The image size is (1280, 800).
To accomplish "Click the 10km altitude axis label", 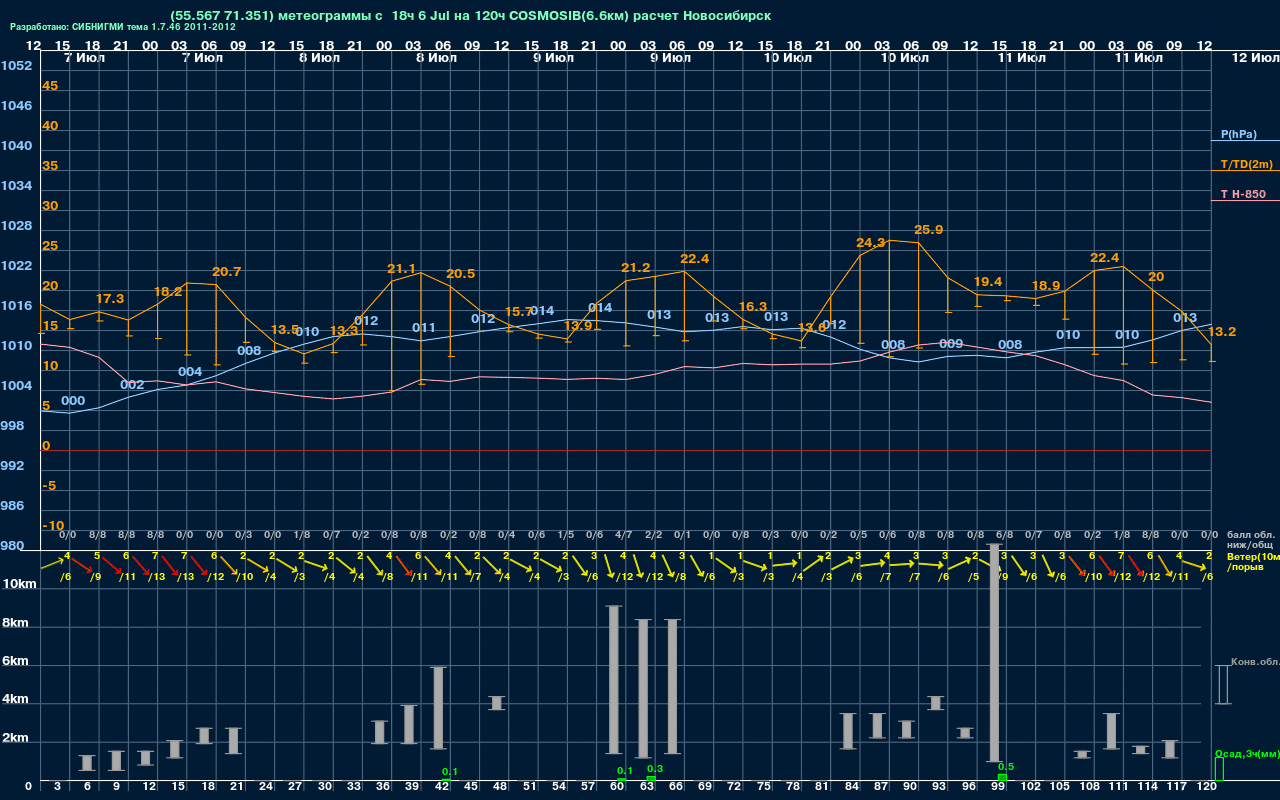I will (x=20, y=584).
